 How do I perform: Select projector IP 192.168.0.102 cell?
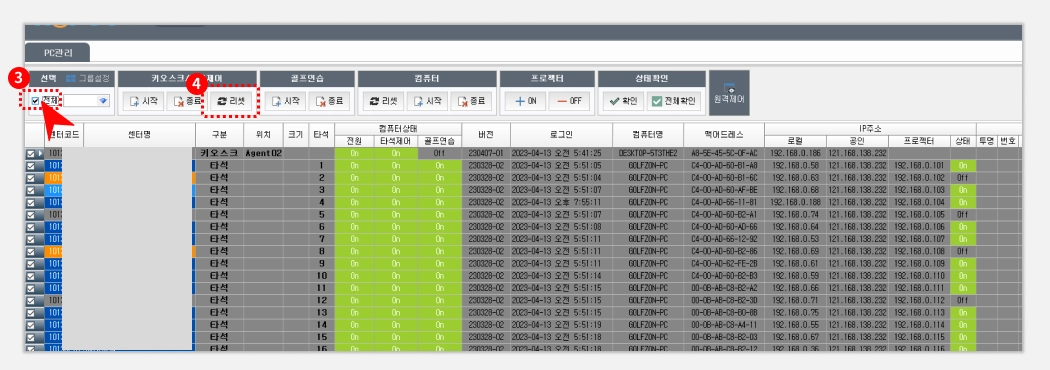click(919, 178)
